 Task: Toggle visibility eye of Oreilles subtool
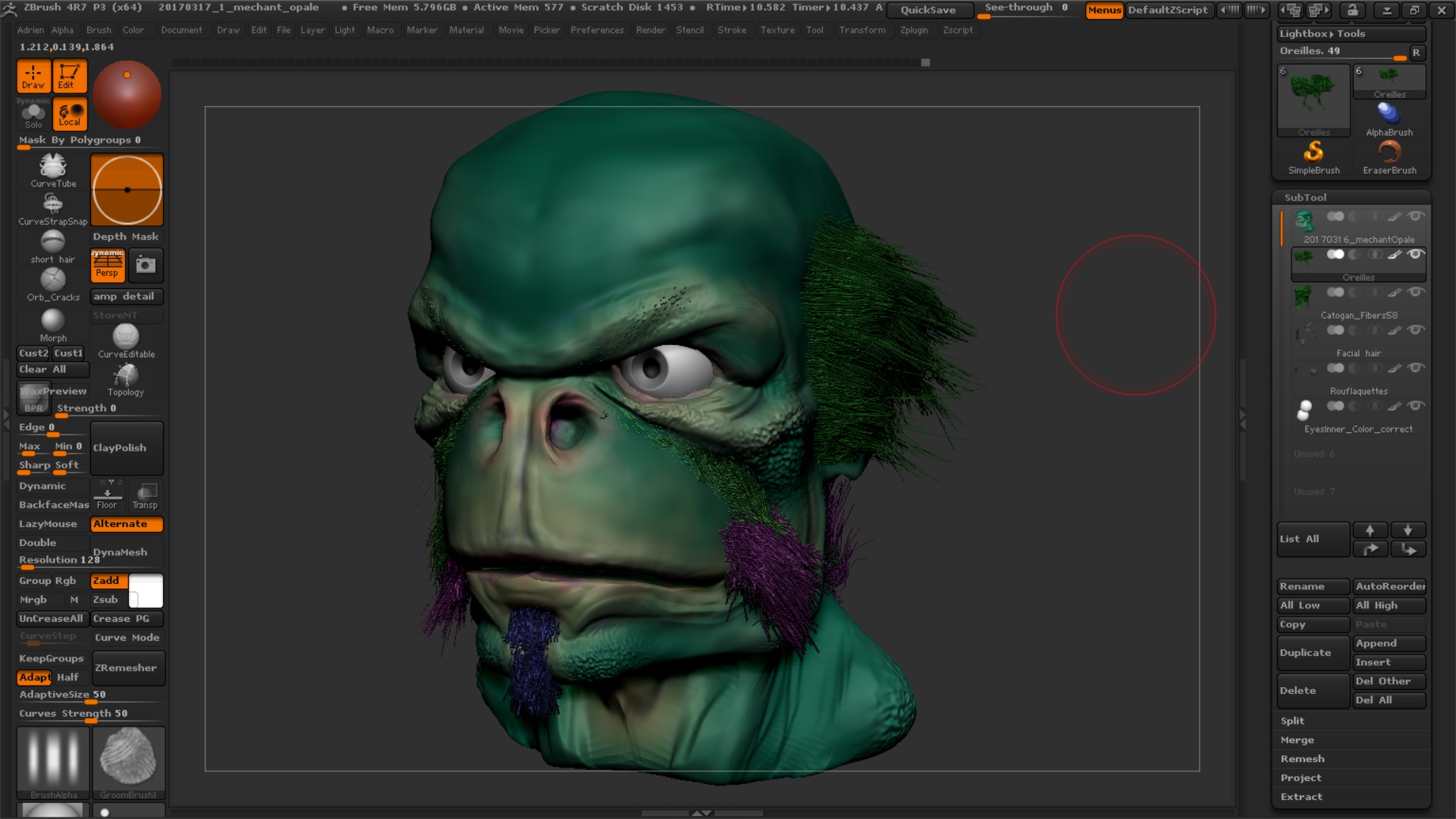pyautogui.click(x=1415, y=255)
